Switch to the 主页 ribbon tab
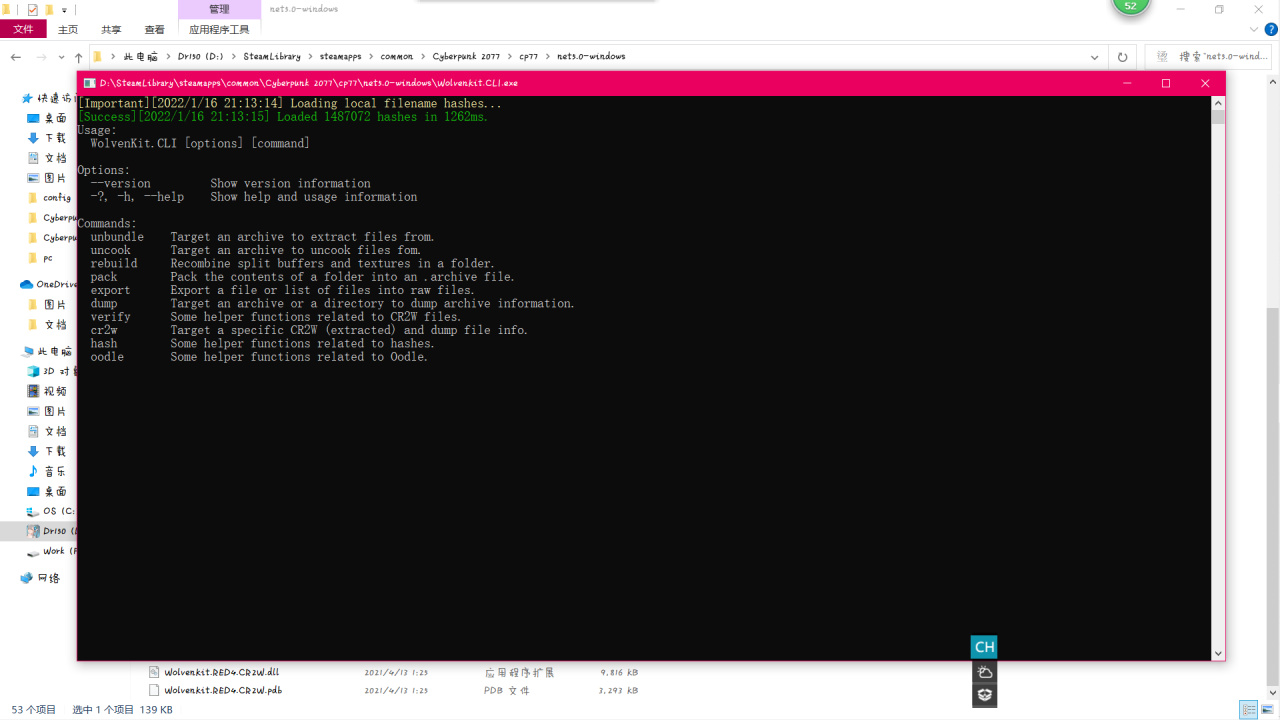This screenshot has height=720, width=1280. tap(68, 30)
